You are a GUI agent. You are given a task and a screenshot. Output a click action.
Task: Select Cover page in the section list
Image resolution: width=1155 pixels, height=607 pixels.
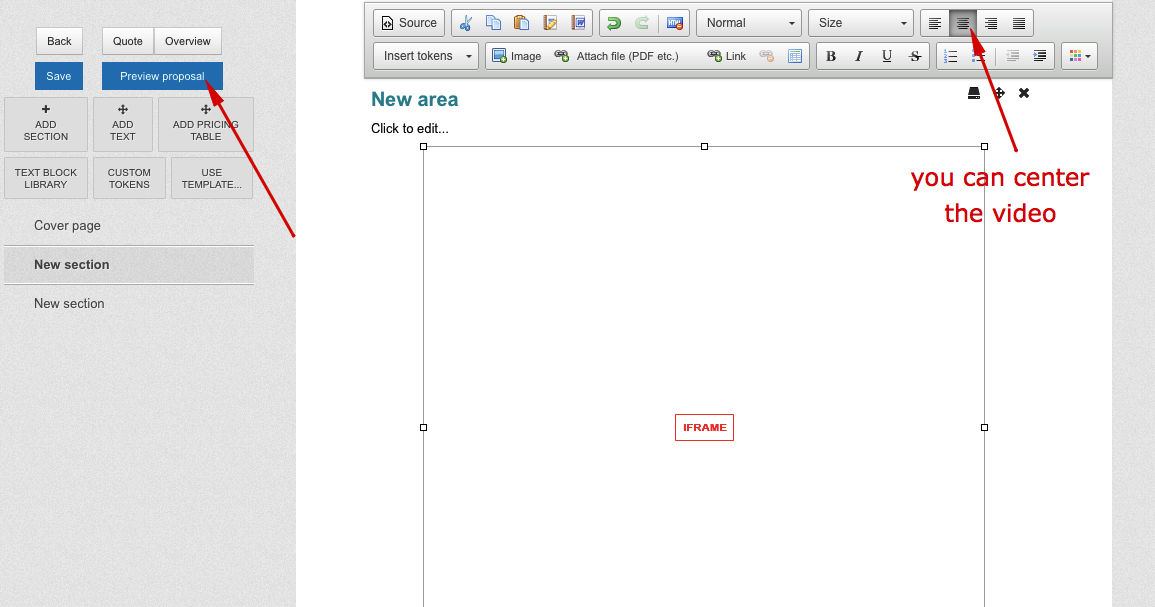(x=67, y=226)
